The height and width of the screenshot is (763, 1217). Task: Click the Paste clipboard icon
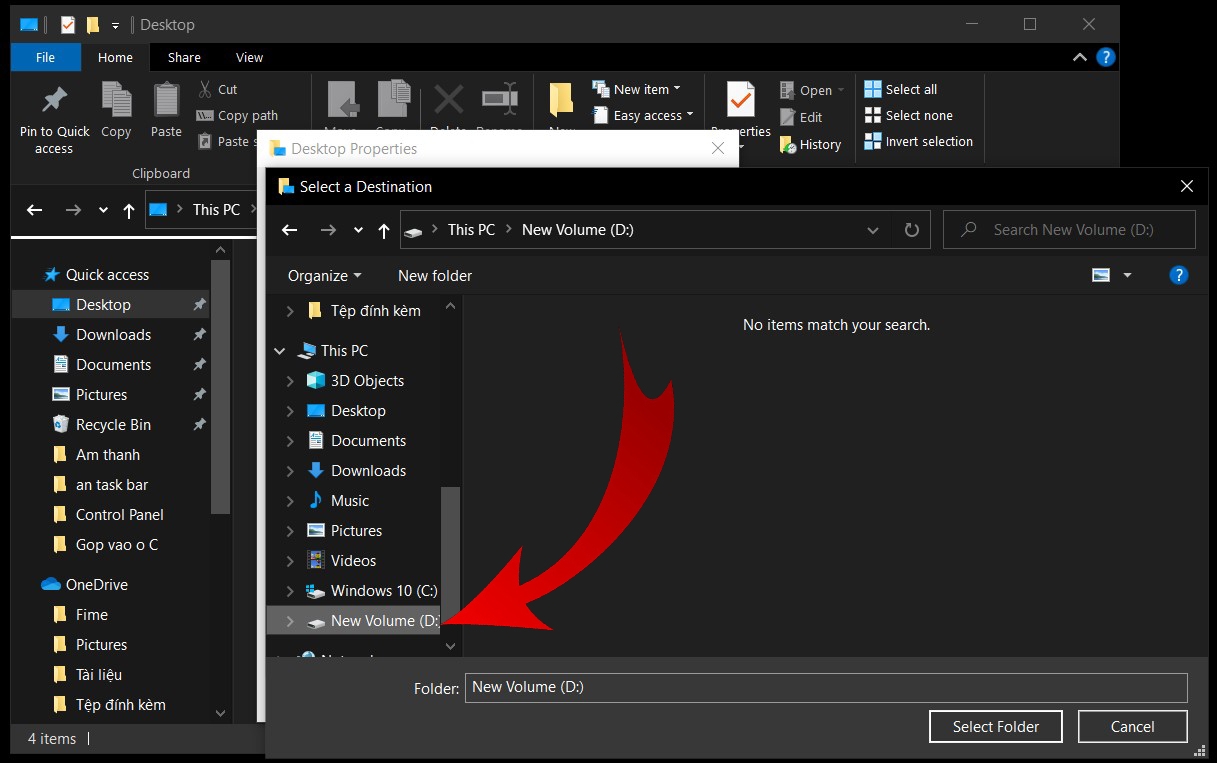(x=166, y=99)
